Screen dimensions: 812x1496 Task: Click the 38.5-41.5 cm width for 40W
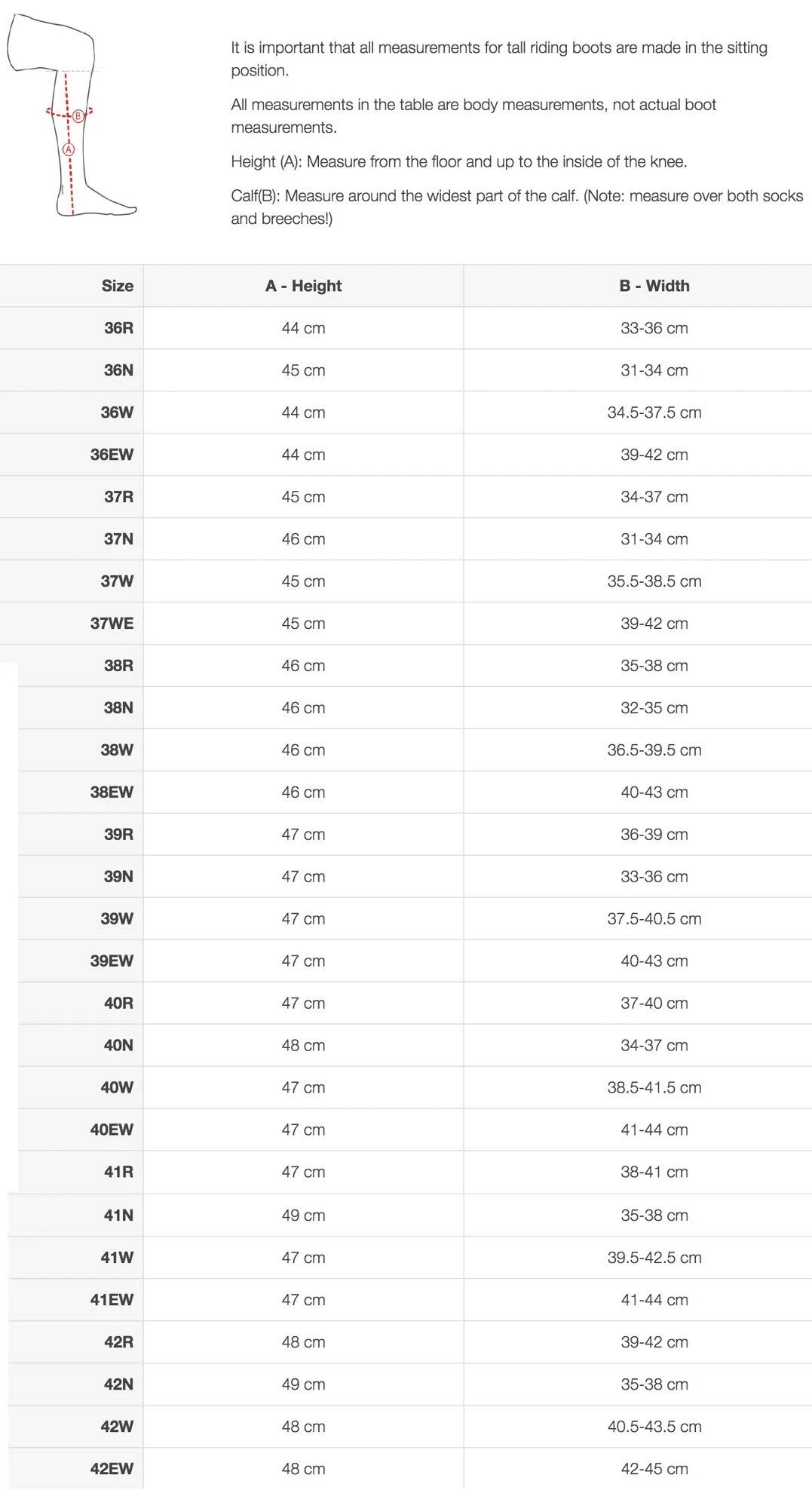[654, 1088]
